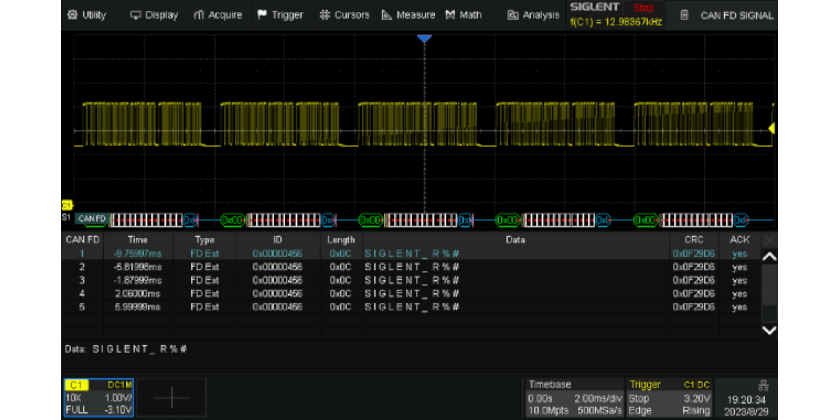Image resolution: width=840 pixels, height=420 pixels.
Task: Open the Analysis menu
Action: (533, 15)
